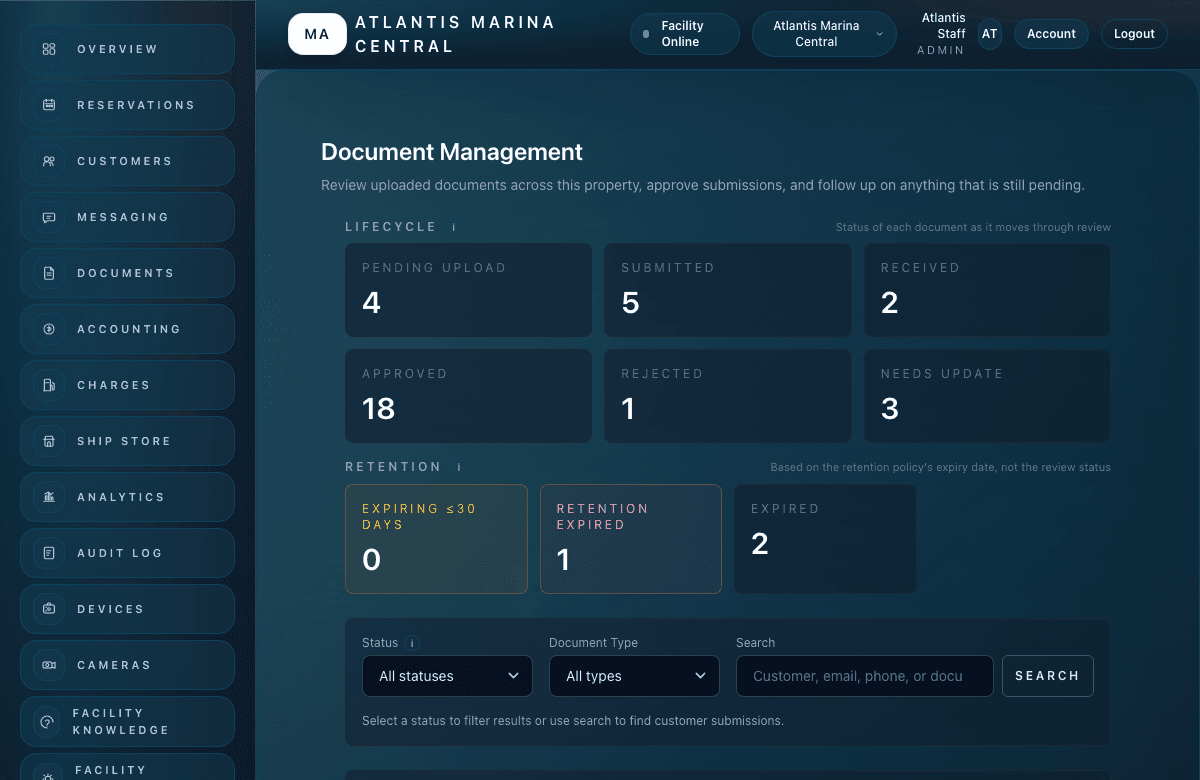Screen dimensions: 1200x780
Task: Click the Status filter info icon
Action: coord(412,643)
